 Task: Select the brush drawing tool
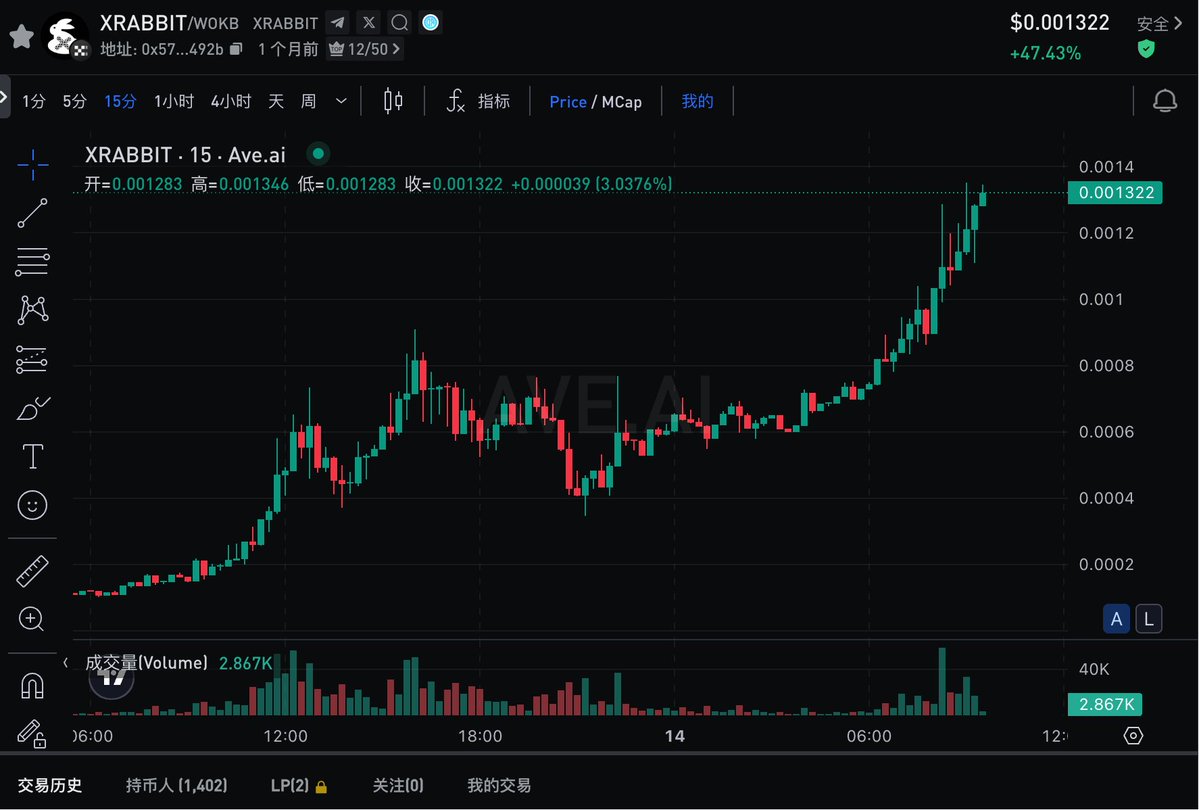click(x=32, y=408)
